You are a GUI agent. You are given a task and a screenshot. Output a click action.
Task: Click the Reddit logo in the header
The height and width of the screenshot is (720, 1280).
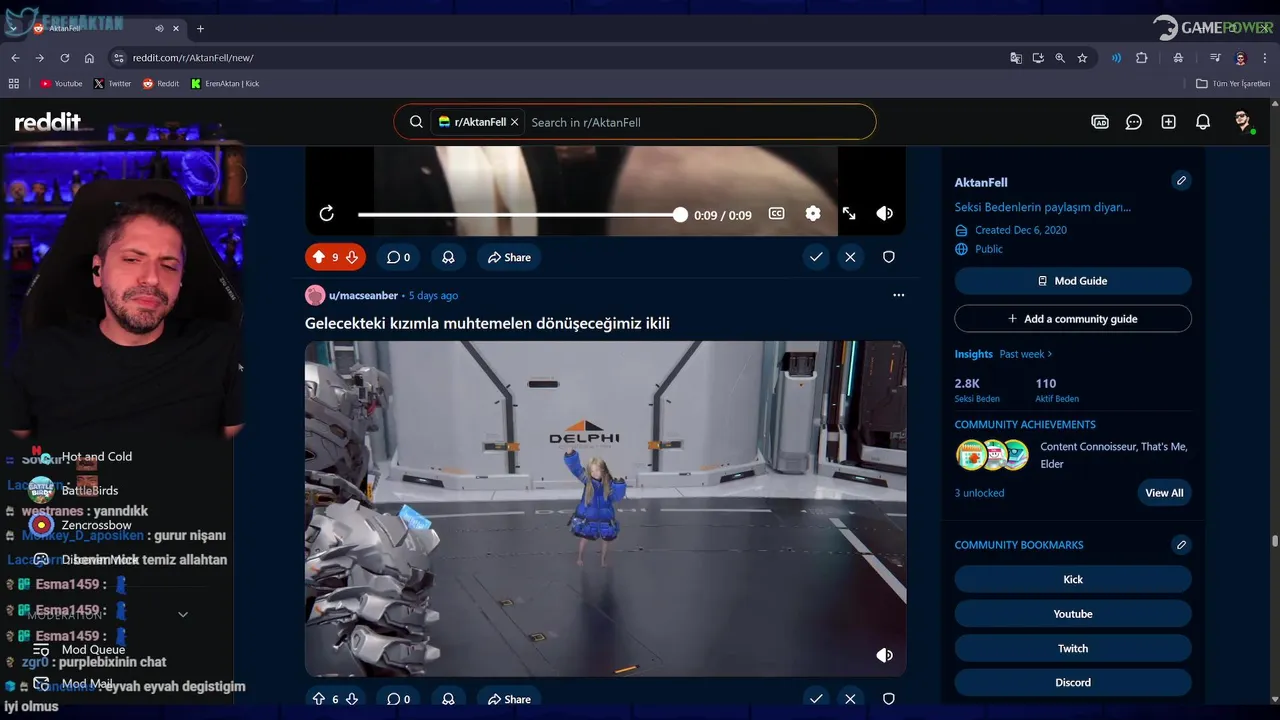[x=47, y=122]
